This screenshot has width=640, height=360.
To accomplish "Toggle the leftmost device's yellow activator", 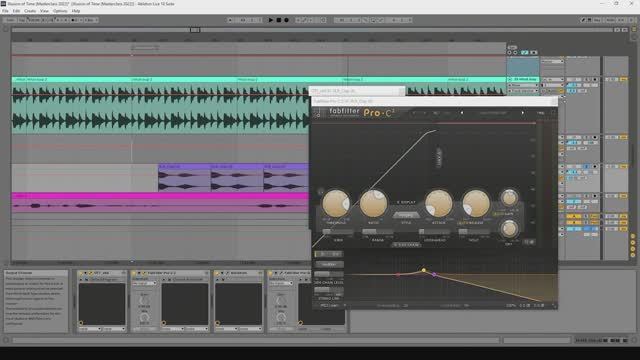I will pyautogui.click(x=81, y=273).
